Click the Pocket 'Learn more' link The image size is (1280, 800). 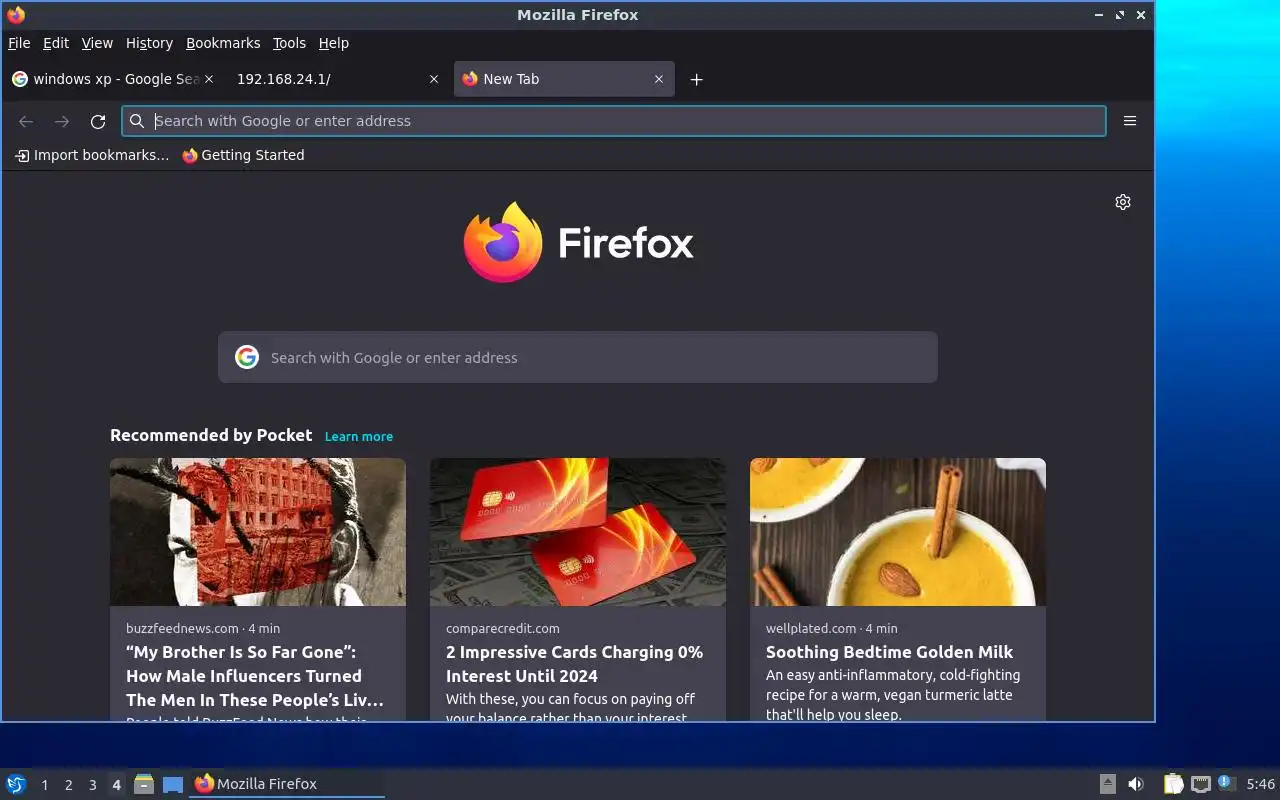coord(359,436)
